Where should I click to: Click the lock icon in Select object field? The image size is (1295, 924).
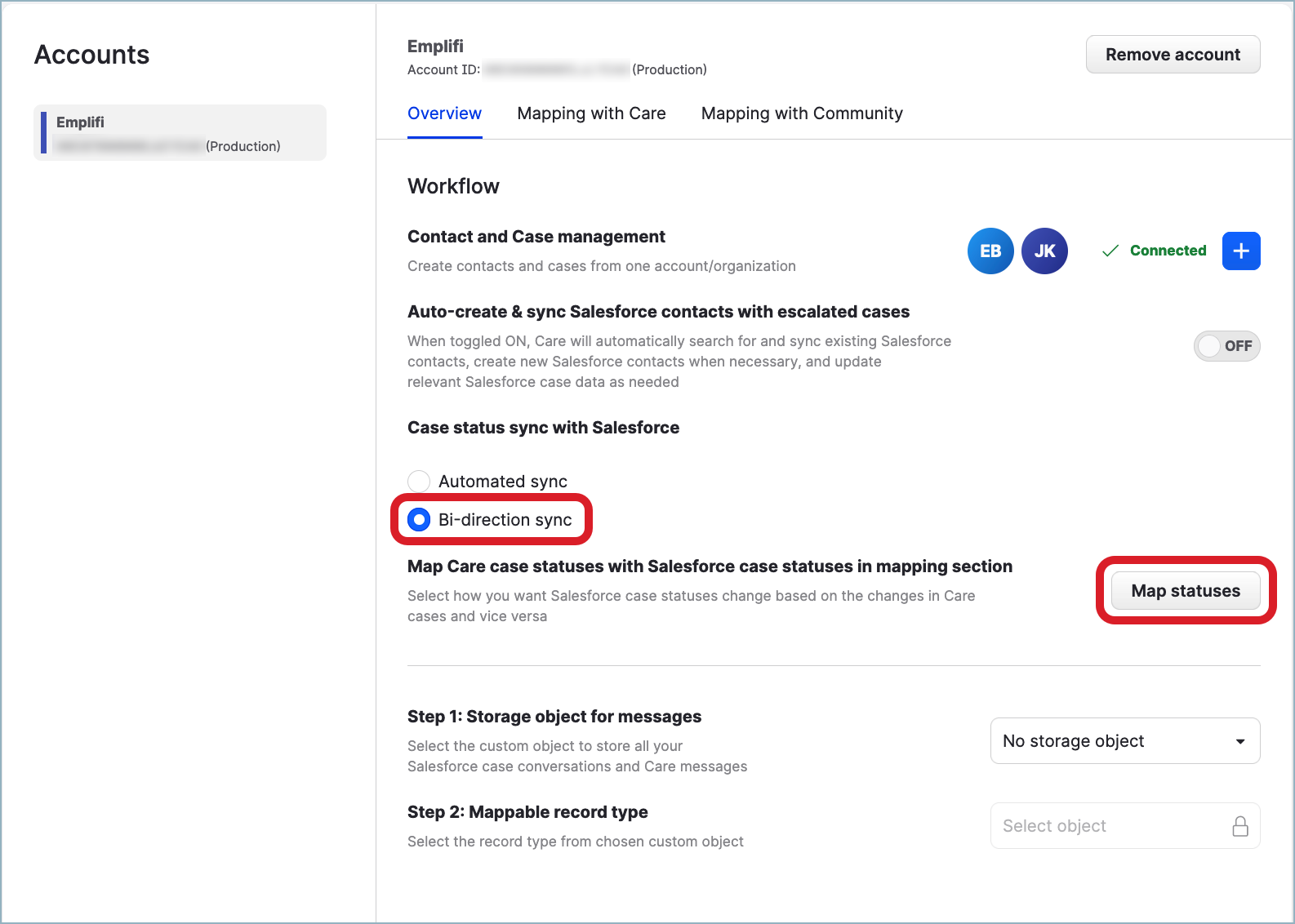coord(1240,826)
